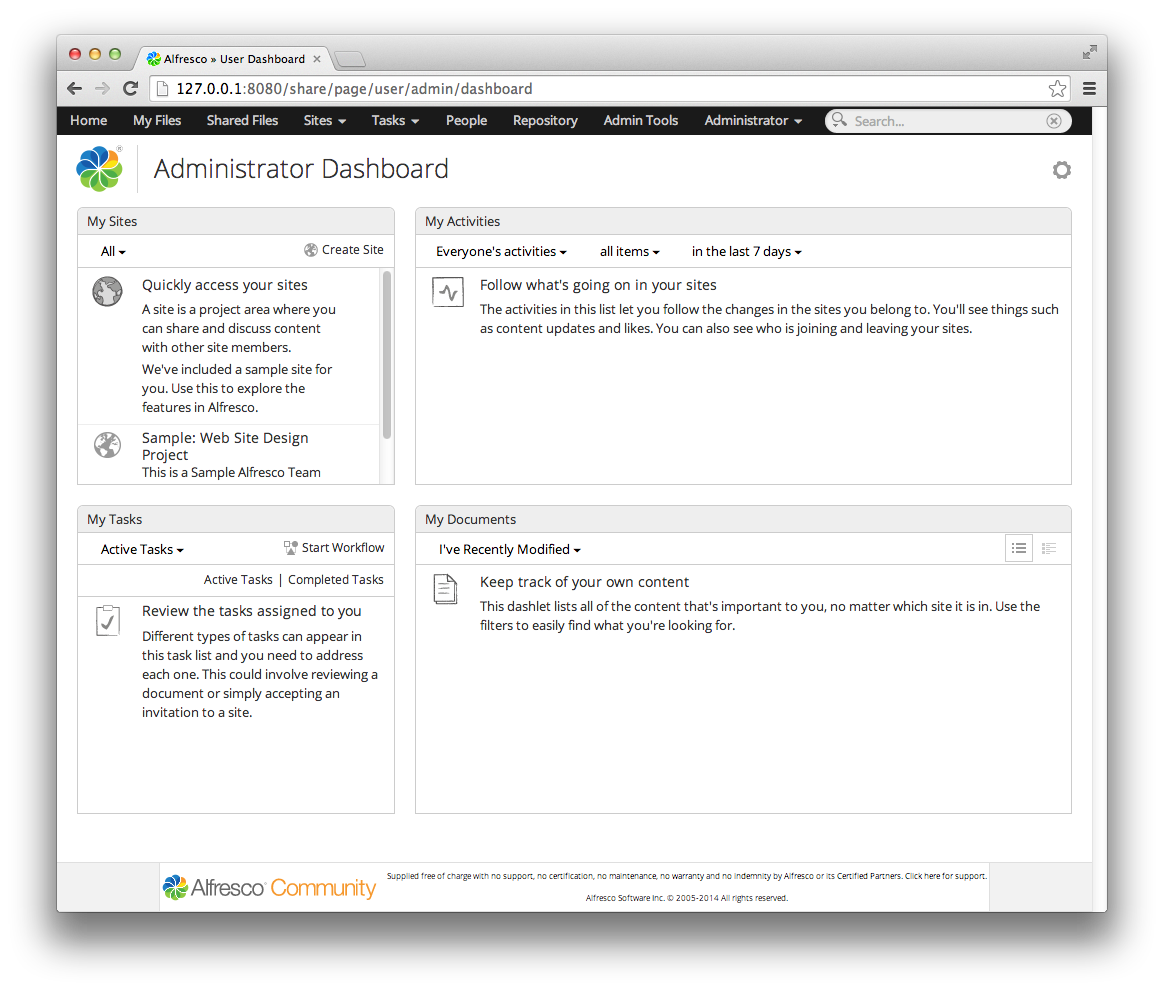Click into the Search input field
The width and height of the screenshot is (1164, 991).
coord(948,121)
